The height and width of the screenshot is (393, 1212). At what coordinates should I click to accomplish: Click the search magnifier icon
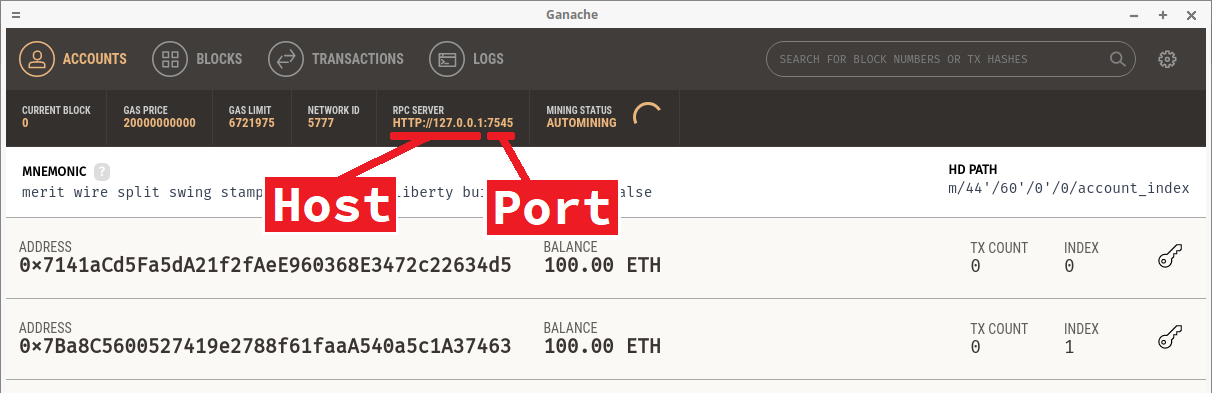click(x=1117, y=59)
